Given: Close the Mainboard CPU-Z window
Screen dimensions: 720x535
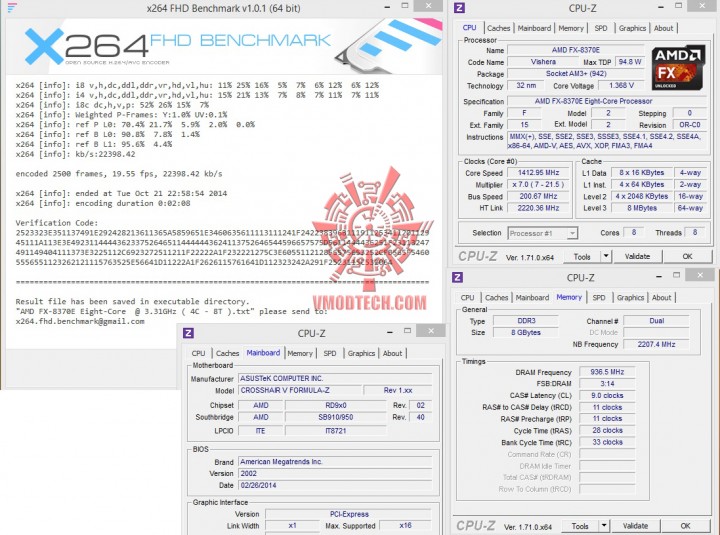Looking at the screenshot, I should click(431, 331).
